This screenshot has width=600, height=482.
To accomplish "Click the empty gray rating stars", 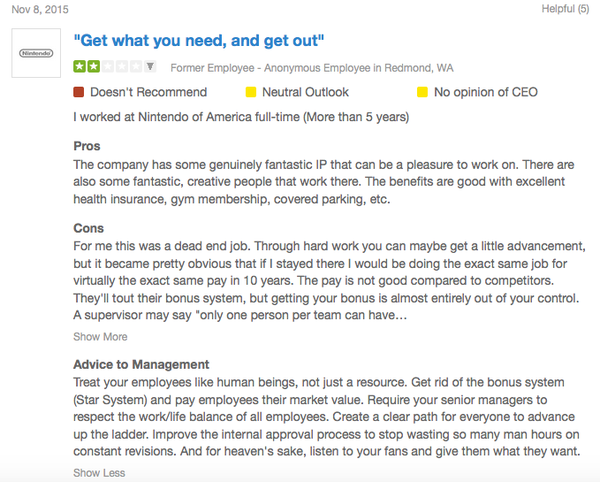I will [121, 67].
